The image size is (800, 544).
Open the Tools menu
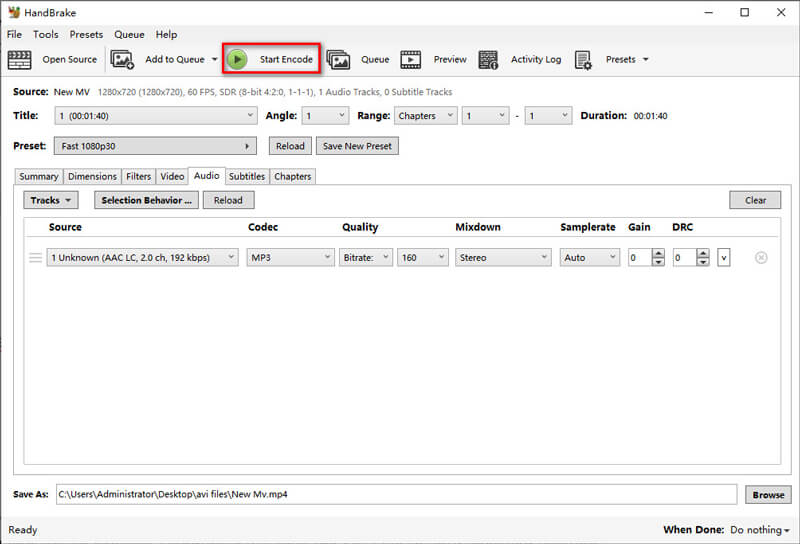pyautogui.click(x=45, y=34)
